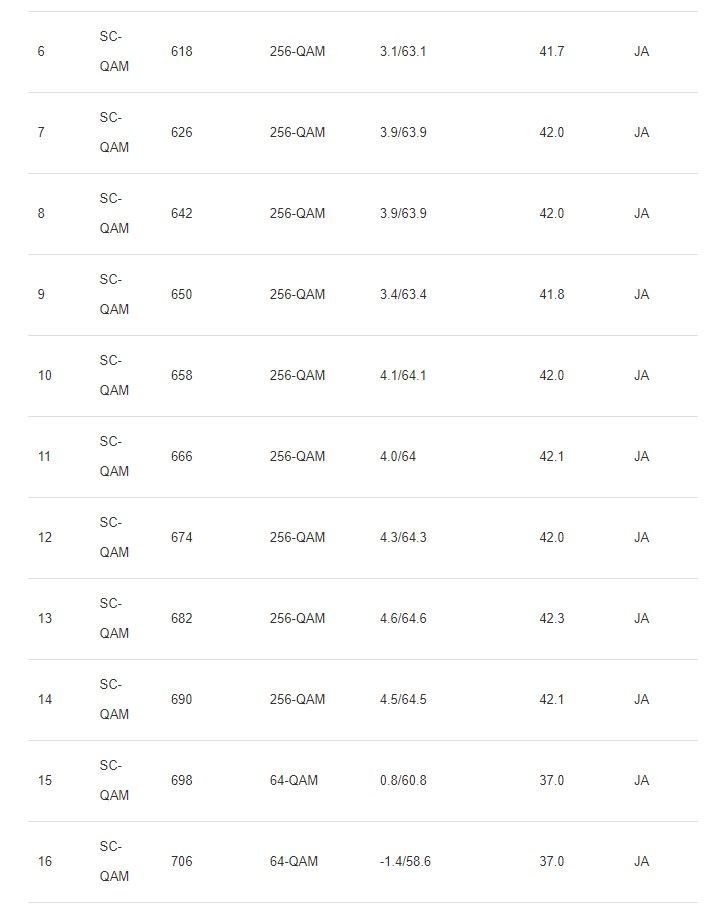Select the 4.0/64 power level cell

[398, 456]
